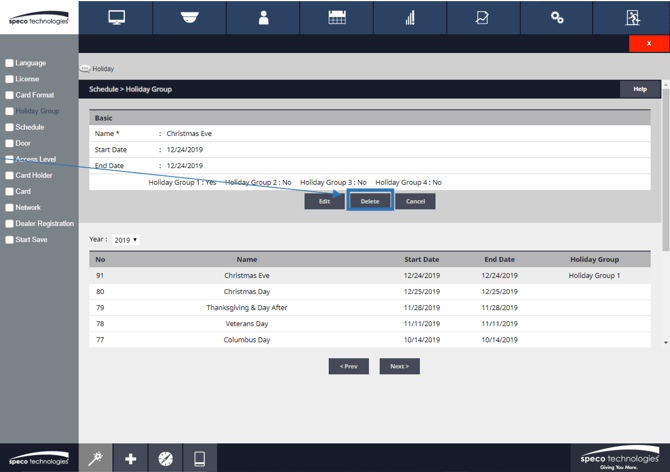
Task: Select the Columbus Day table row
Action: coord(370,340)
